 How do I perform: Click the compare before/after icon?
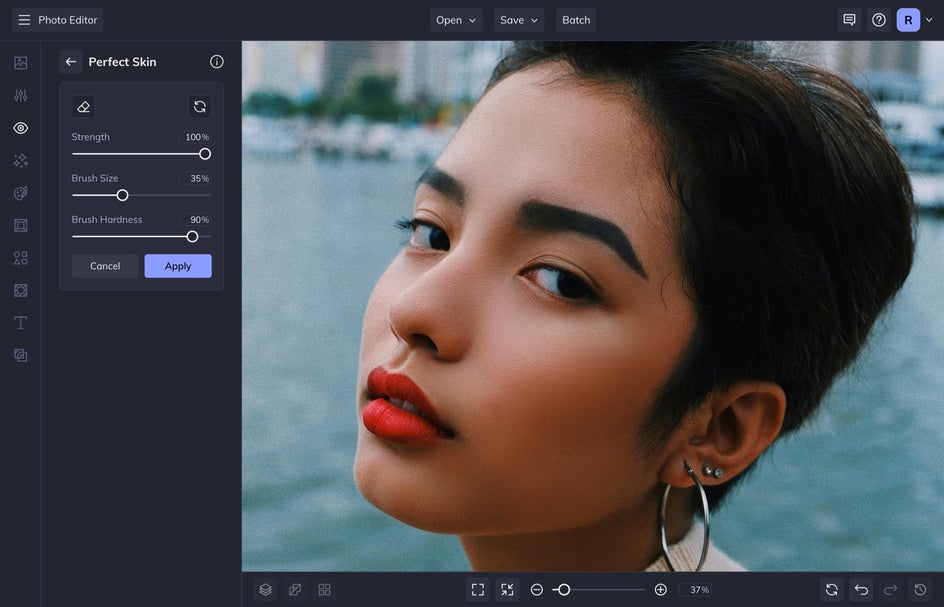[295, 590]
